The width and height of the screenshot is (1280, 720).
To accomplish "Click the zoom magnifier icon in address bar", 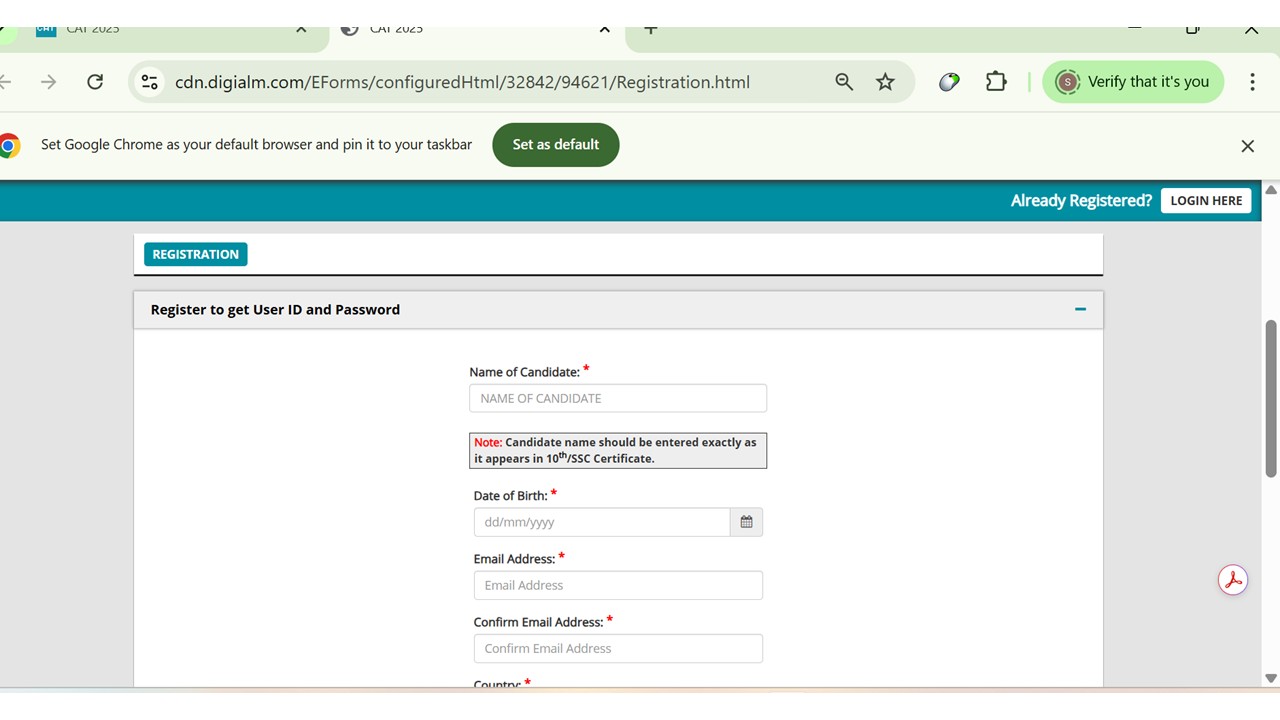I will (844, 82).
